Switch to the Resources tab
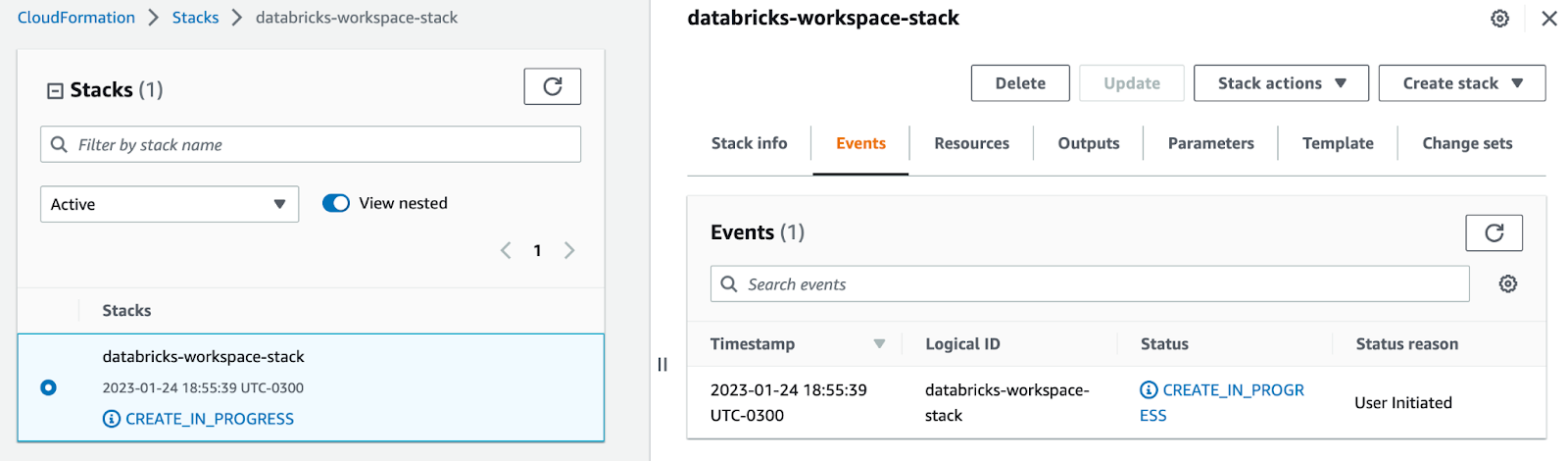The height and width of the screenshot is (461, 1568). pyautogui.click(x=971, y=143)
